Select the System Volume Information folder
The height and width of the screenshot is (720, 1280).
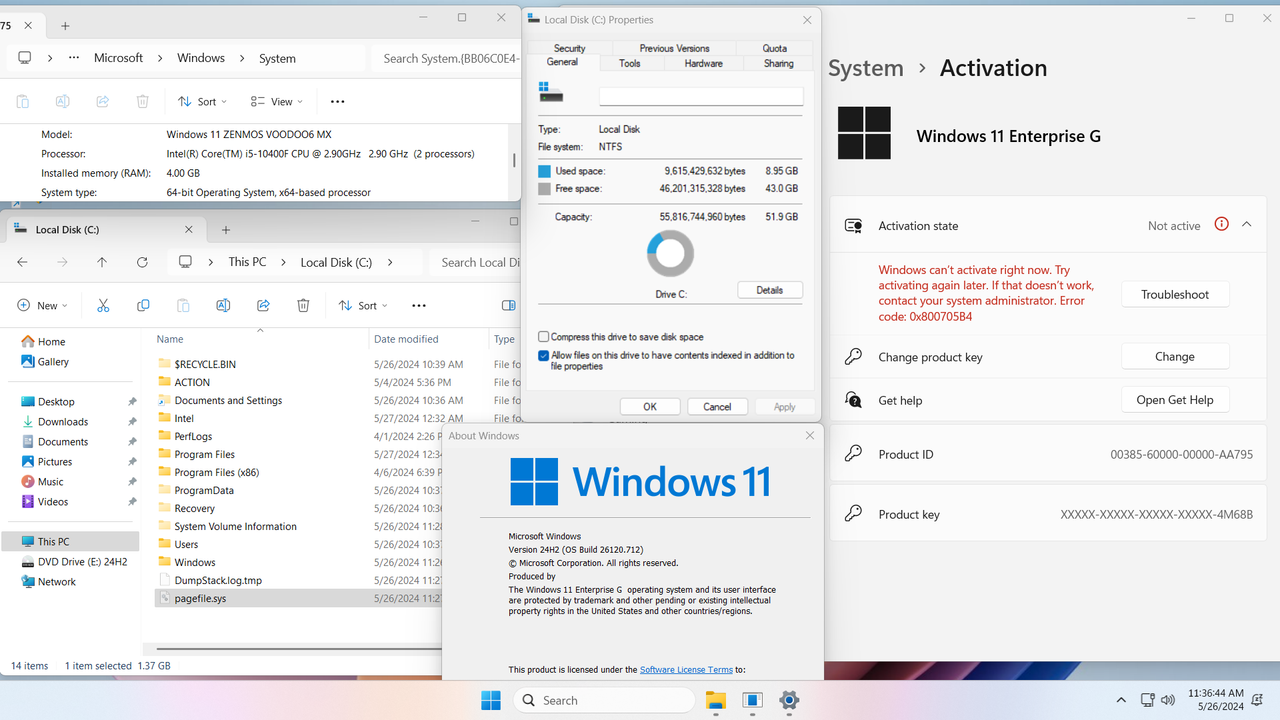click(x=235, y=526)
